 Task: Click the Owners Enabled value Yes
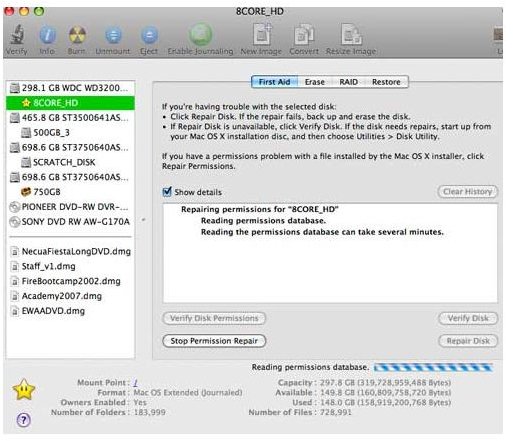[x=140, y=403]
